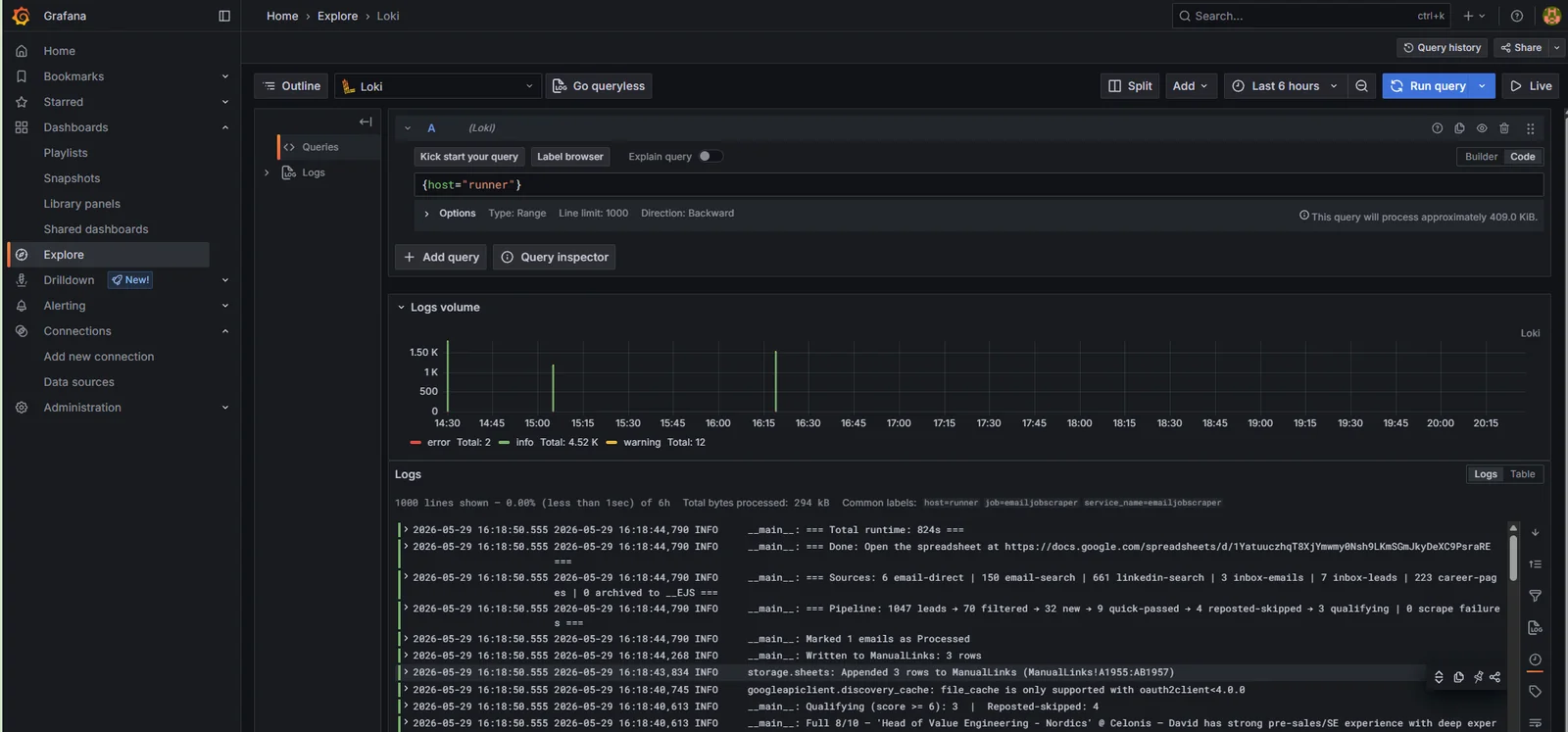Toggle wrap lines icon in log controls
This screenshot has height=732, width=1568.
pyautogui.click(x=1536, y=723)
